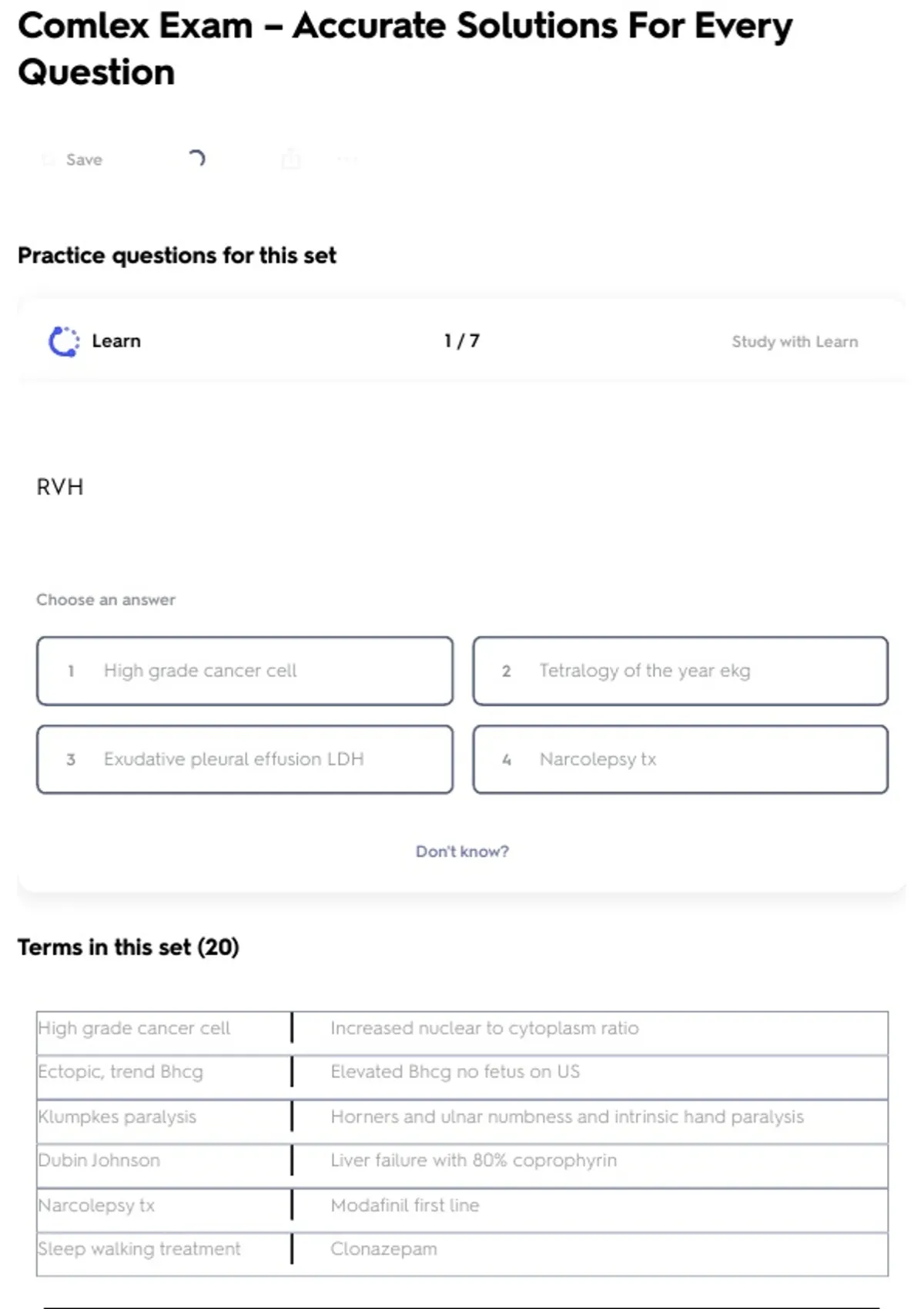Click the 1 / 7 progress counter
The image size is (924, 1309).
coord(461,341)
